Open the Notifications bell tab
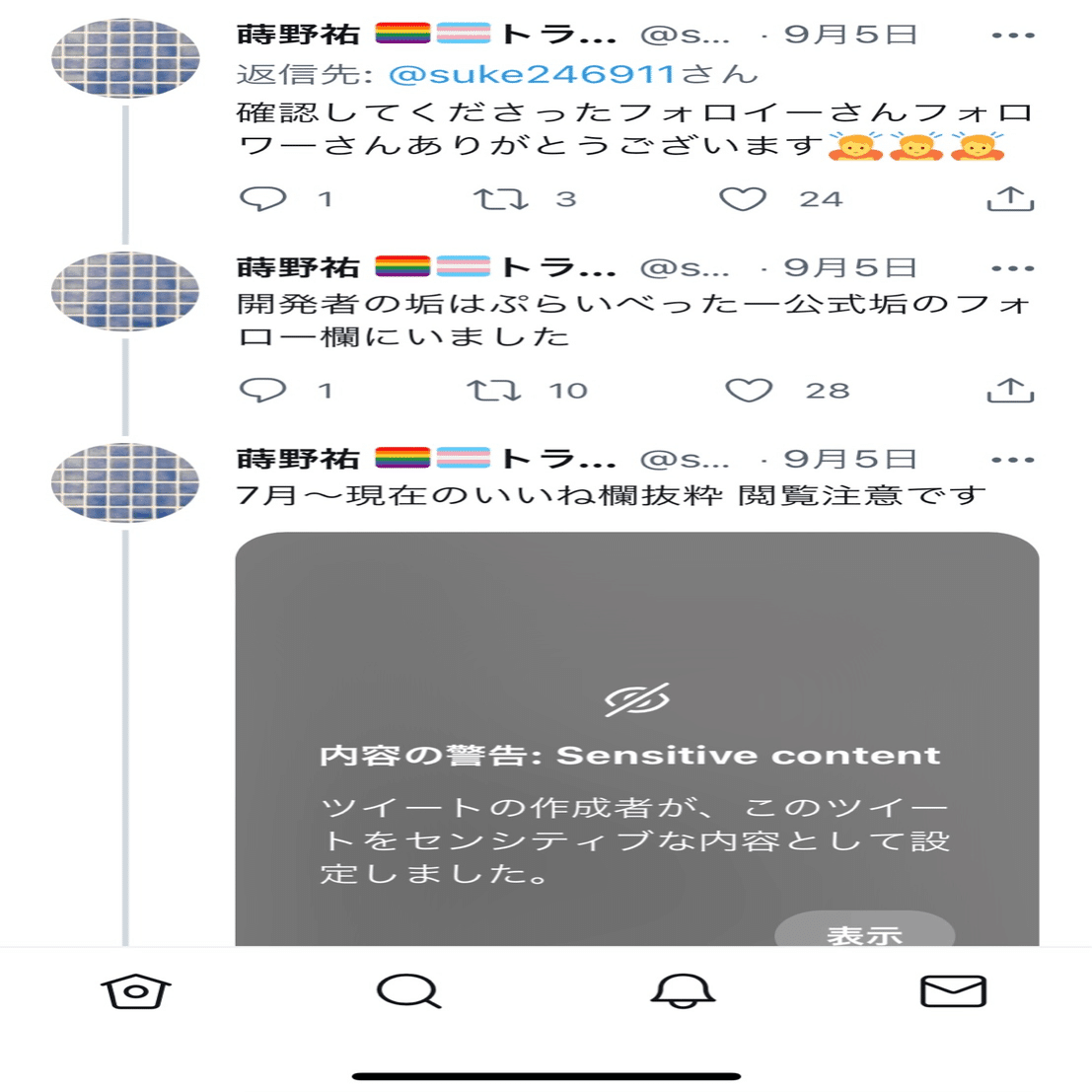 point(683,991)
